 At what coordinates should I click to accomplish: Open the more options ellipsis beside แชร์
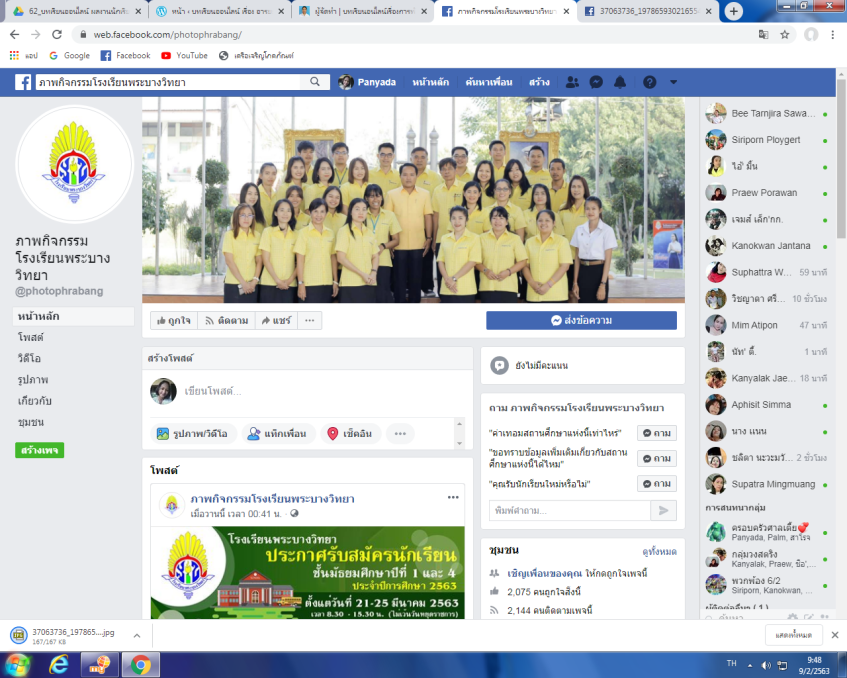click(x=309, y=321)
